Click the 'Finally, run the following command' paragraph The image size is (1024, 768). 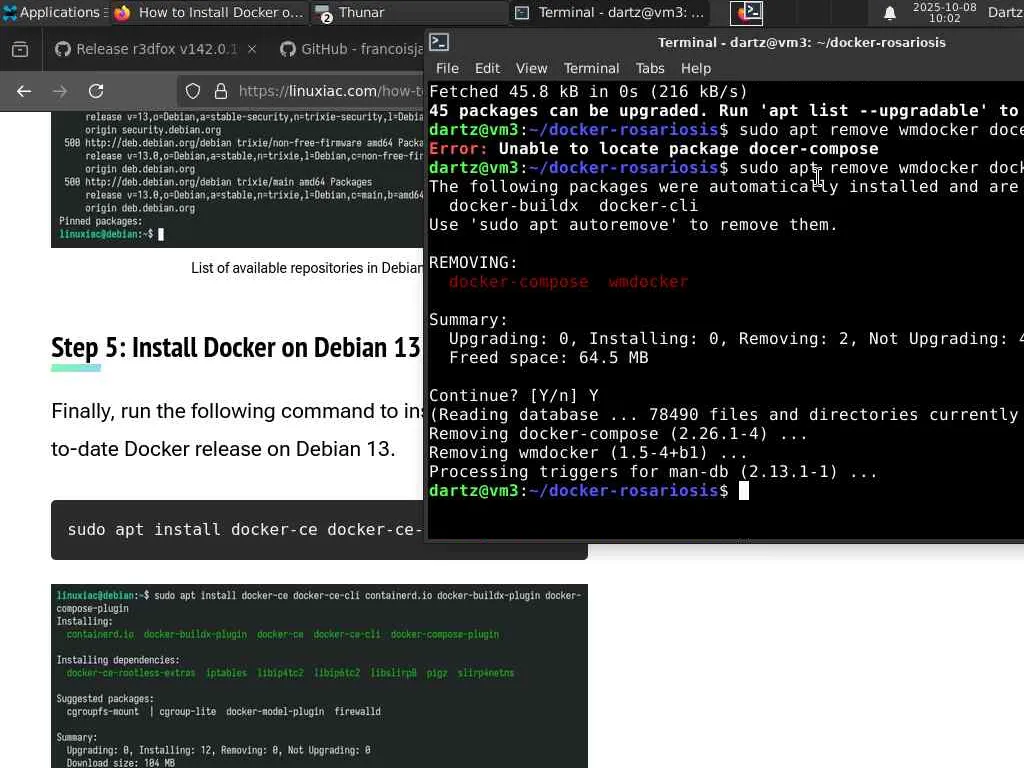[x=238, y=430]
